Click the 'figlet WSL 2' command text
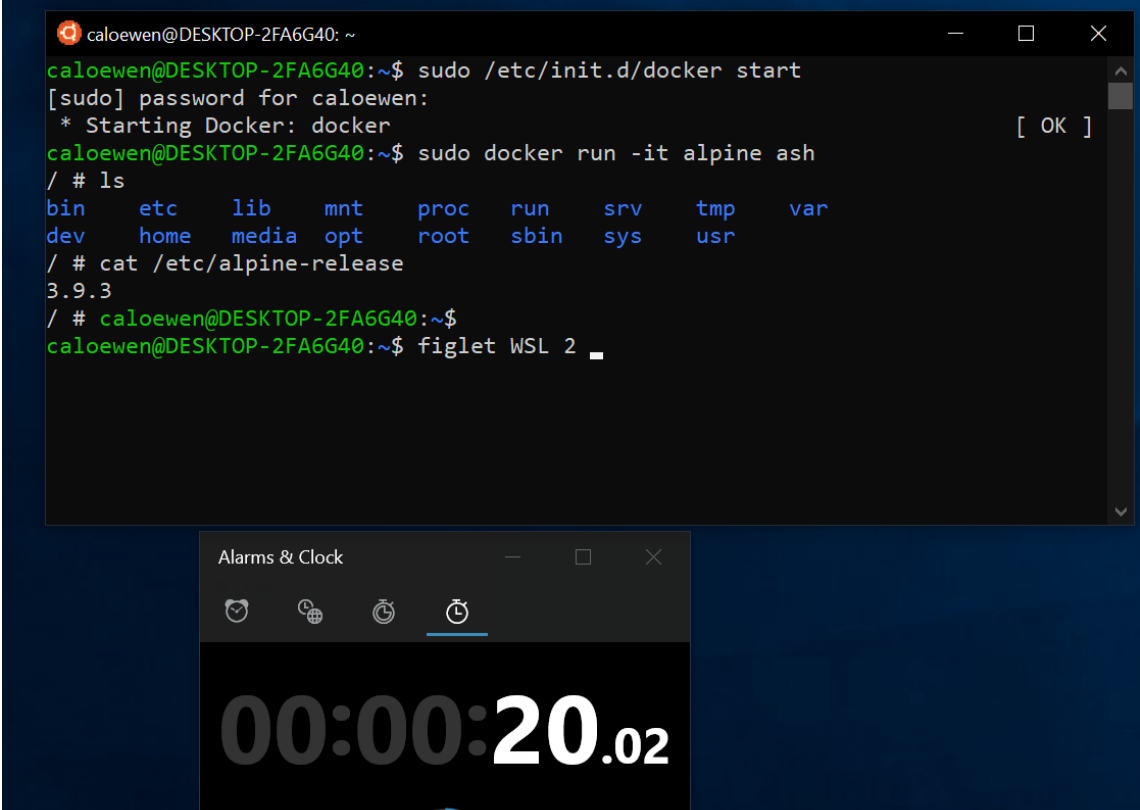The height and width of the screenshot is (810, 1140). pos(497,346)
